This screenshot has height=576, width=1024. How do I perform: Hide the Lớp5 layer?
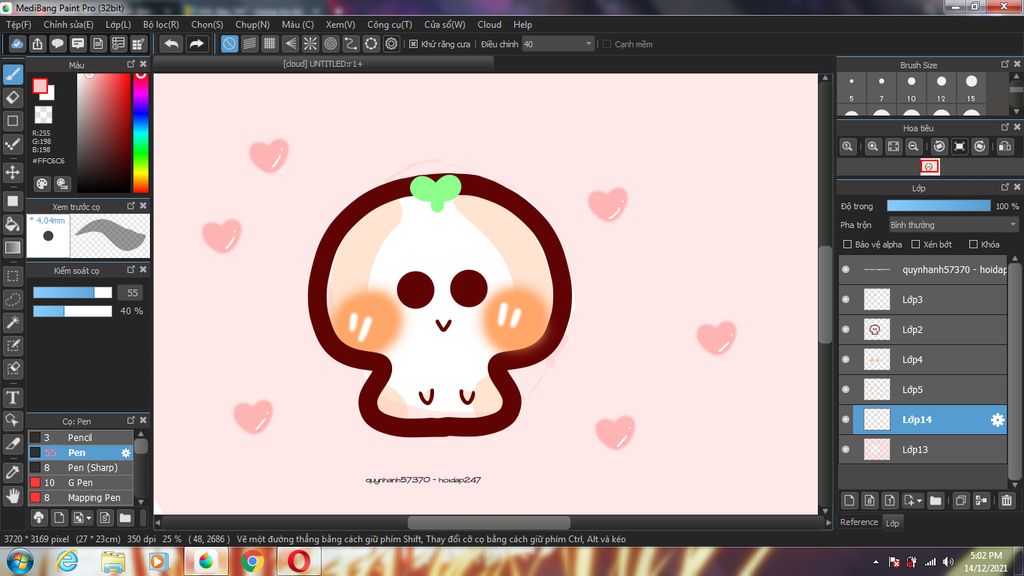[846, 390]
